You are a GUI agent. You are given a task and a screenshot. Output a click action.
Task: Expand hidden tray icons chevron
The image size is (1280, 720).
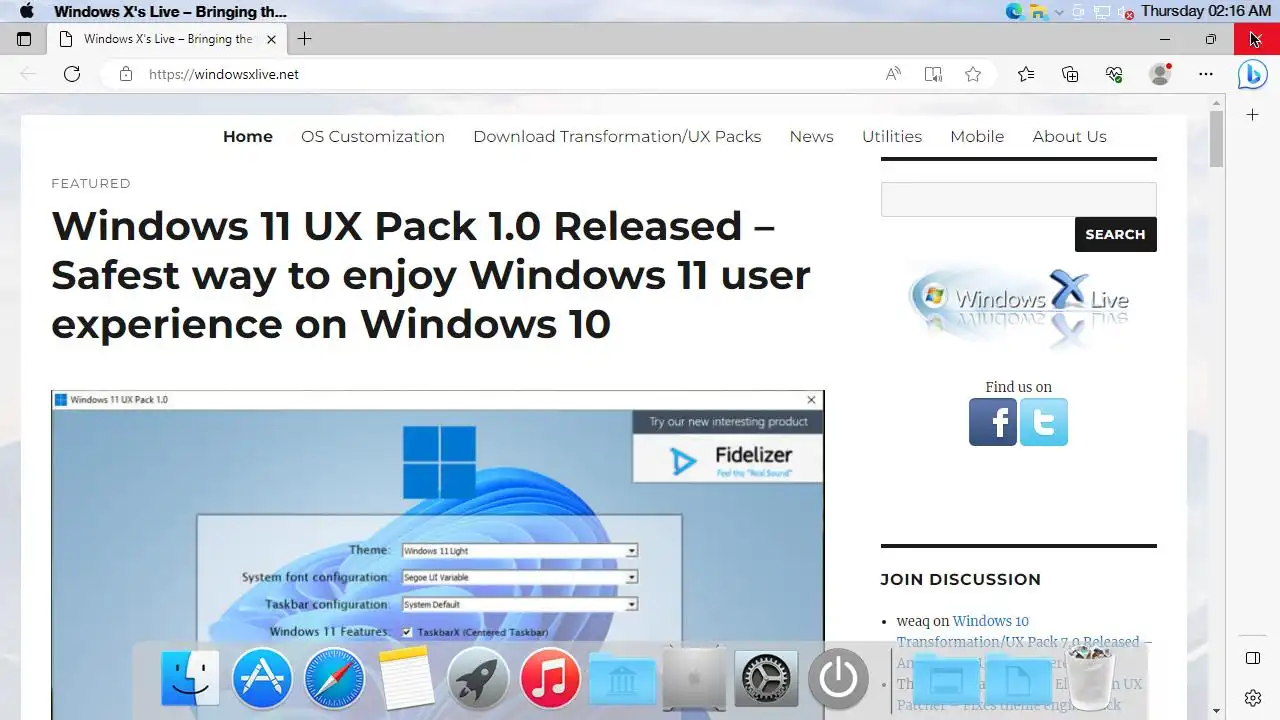point(1058,11)
